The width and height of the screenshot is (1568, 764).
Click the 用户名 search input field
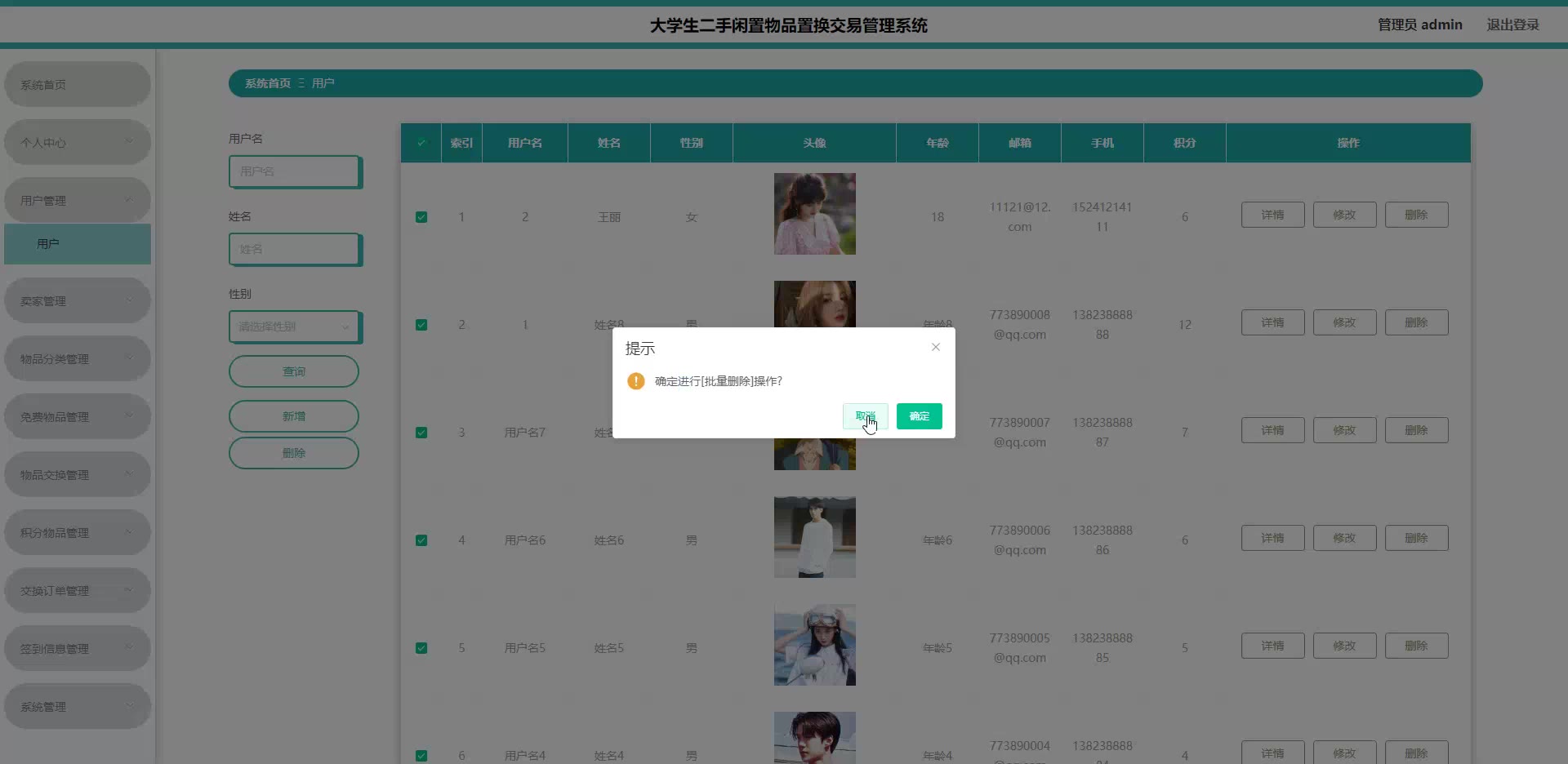coord(294,171)
